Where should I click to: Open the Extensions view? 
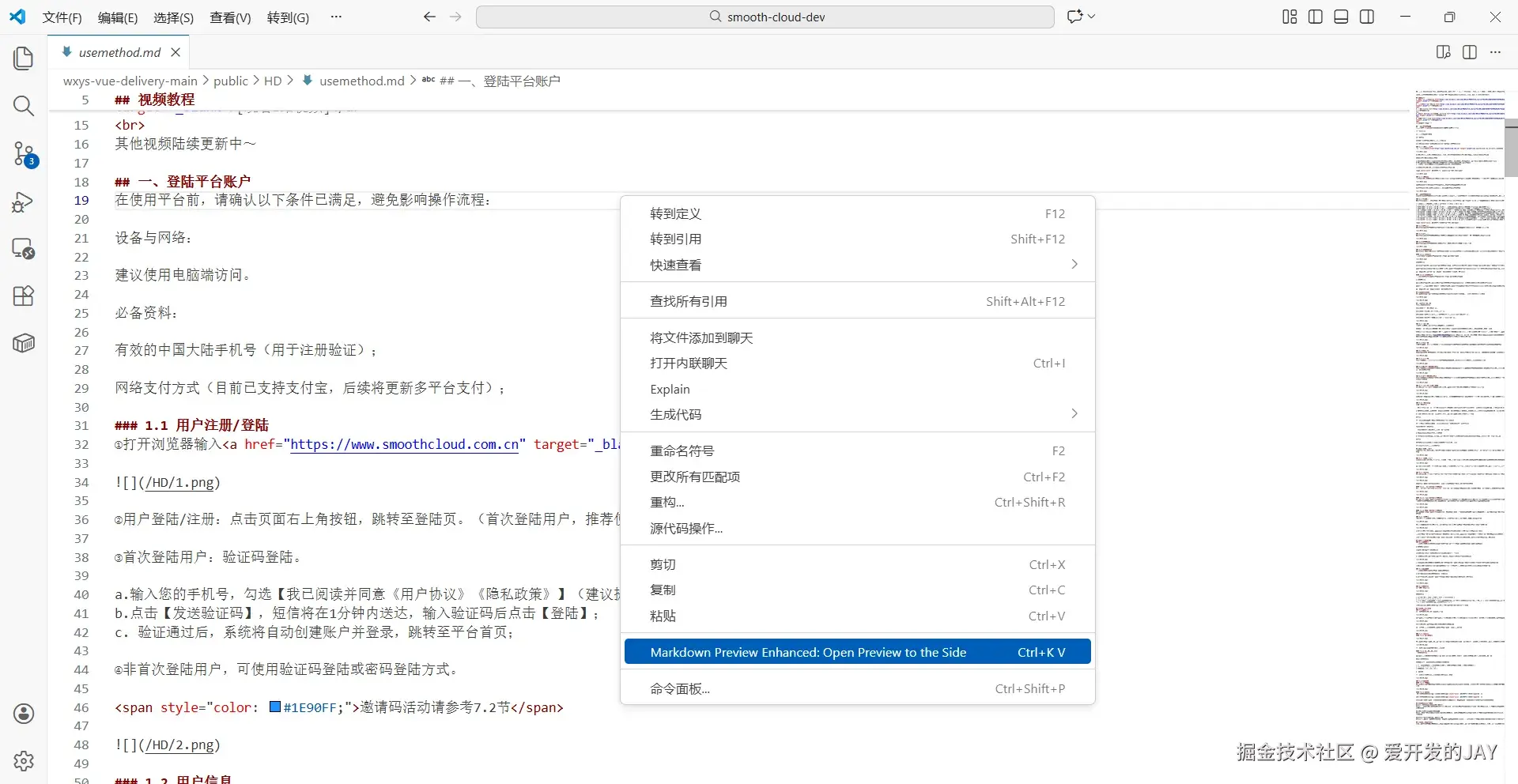[x=24, y=296]
